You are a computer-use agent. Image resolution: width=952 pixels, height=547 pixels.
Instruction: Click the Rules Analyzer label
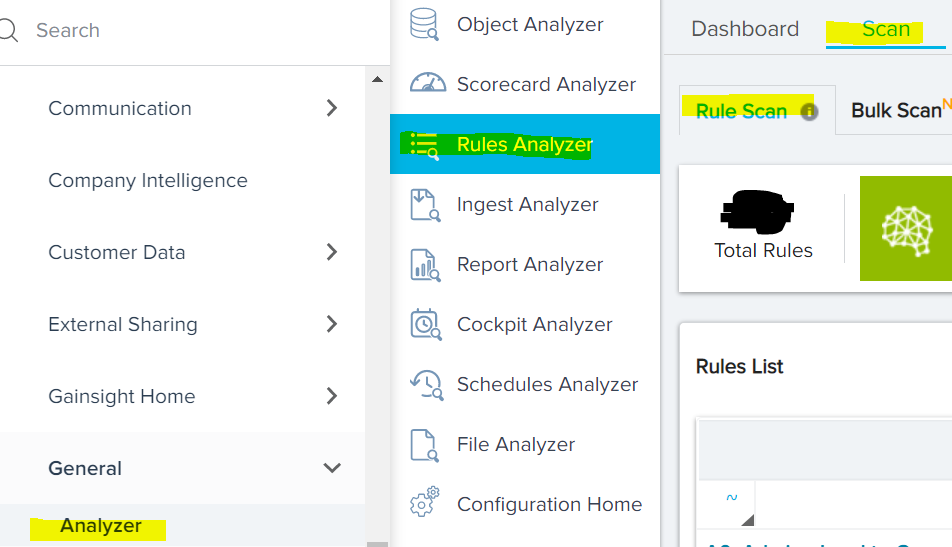[x=525, y=144]
